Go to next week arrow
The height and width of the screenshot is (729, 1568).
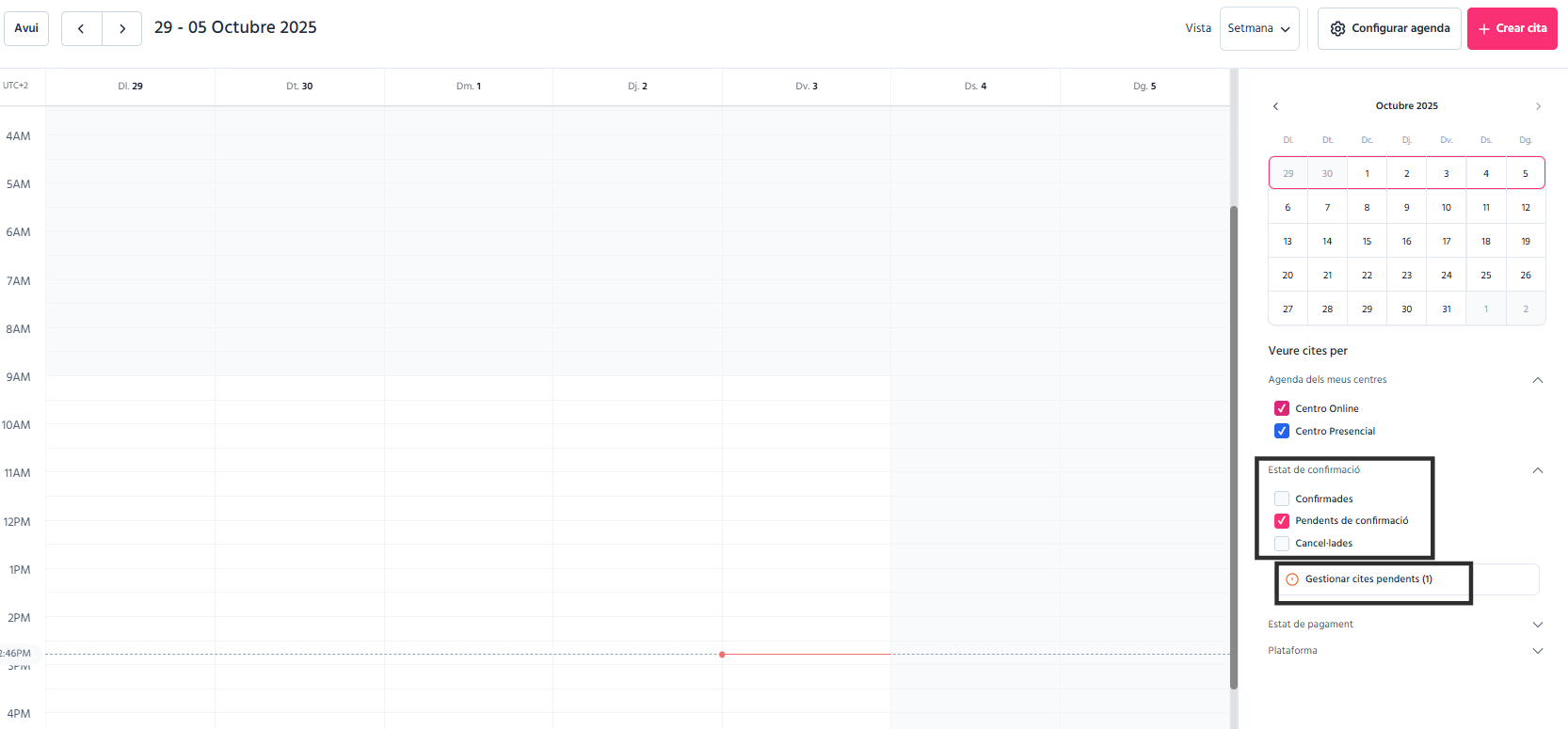pos(122,28)
